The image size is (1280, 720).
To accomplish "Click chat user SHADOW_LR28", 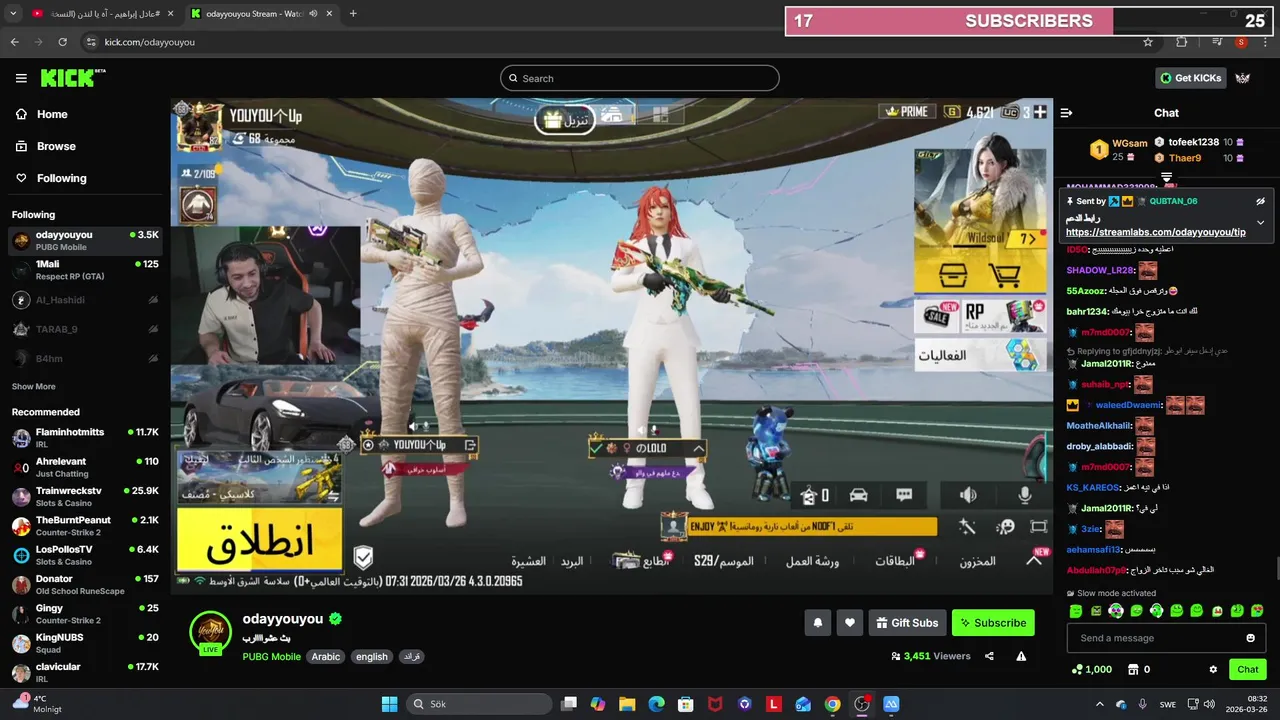I will click(x=1100, y=270).
